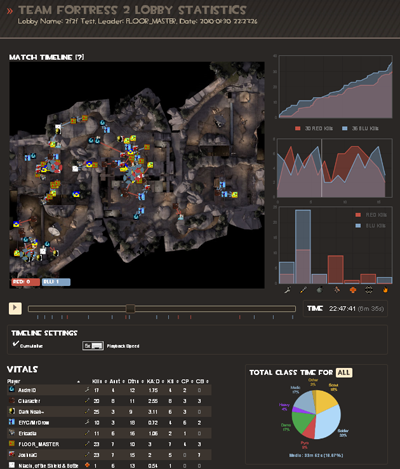
Task: Click the orange medic icon in last Vitals row
Action: (x=87, y=465)
